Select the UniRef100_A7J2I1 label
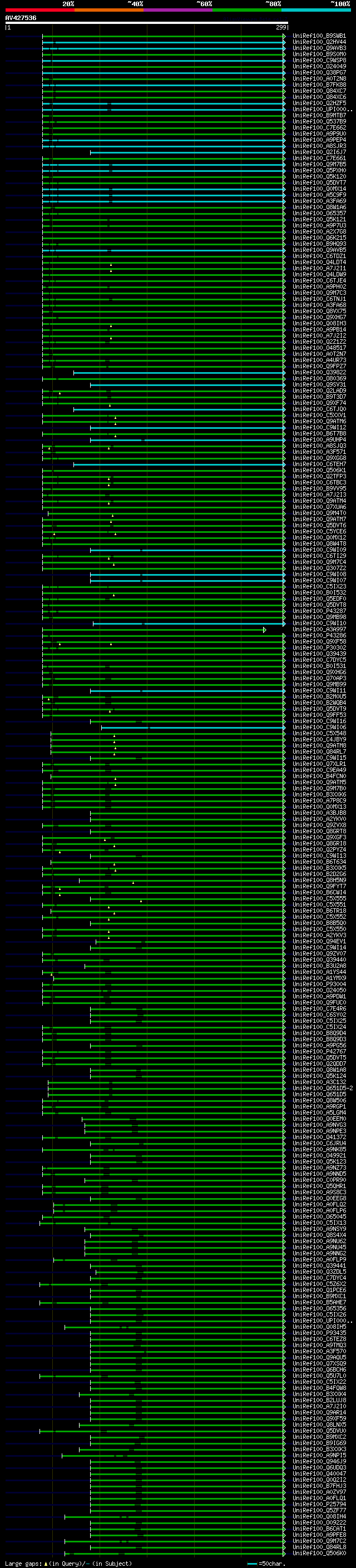The width and height of the screenshot is (356, 1568). 319,269
